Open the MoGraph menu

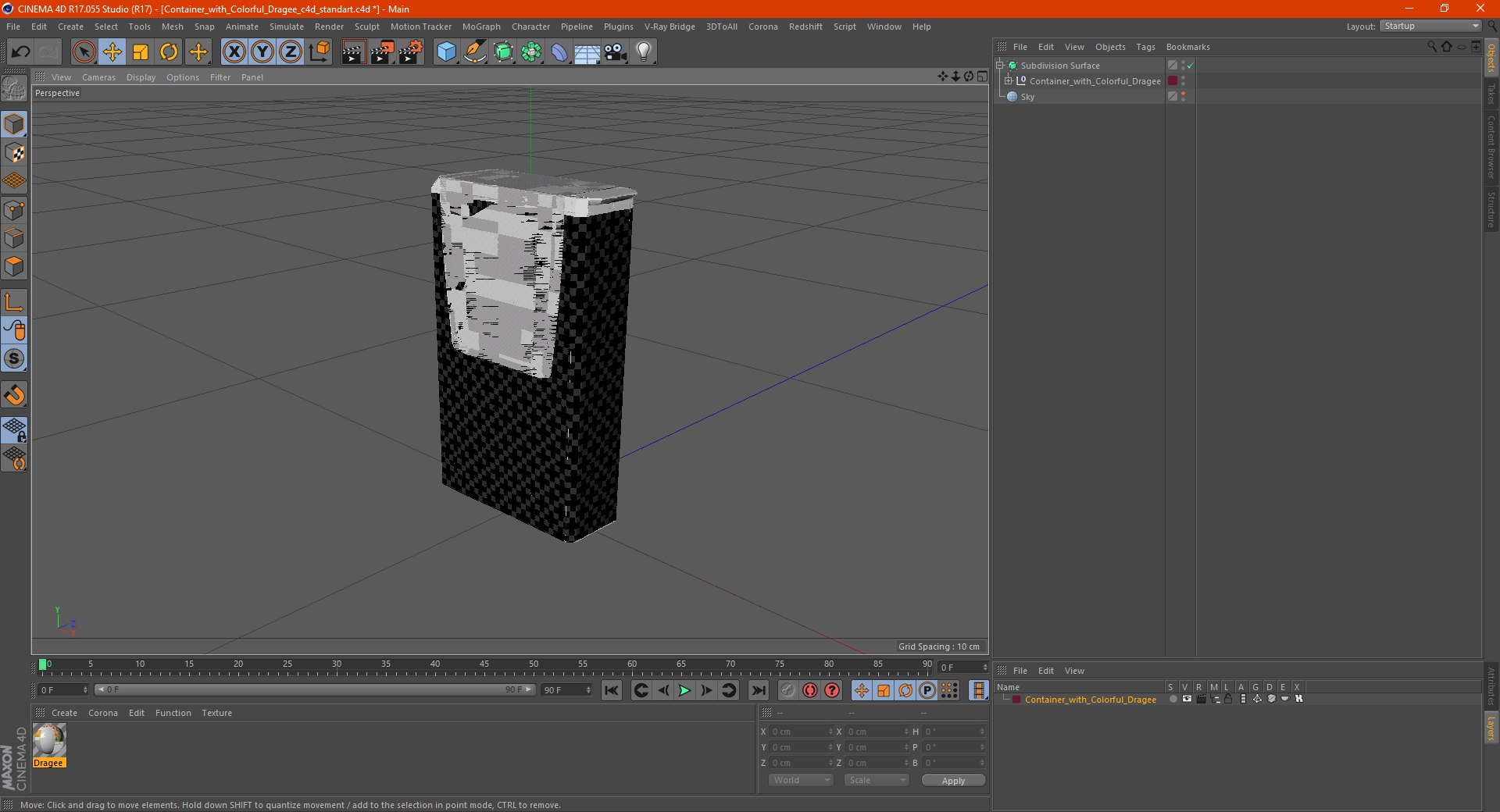481,27
